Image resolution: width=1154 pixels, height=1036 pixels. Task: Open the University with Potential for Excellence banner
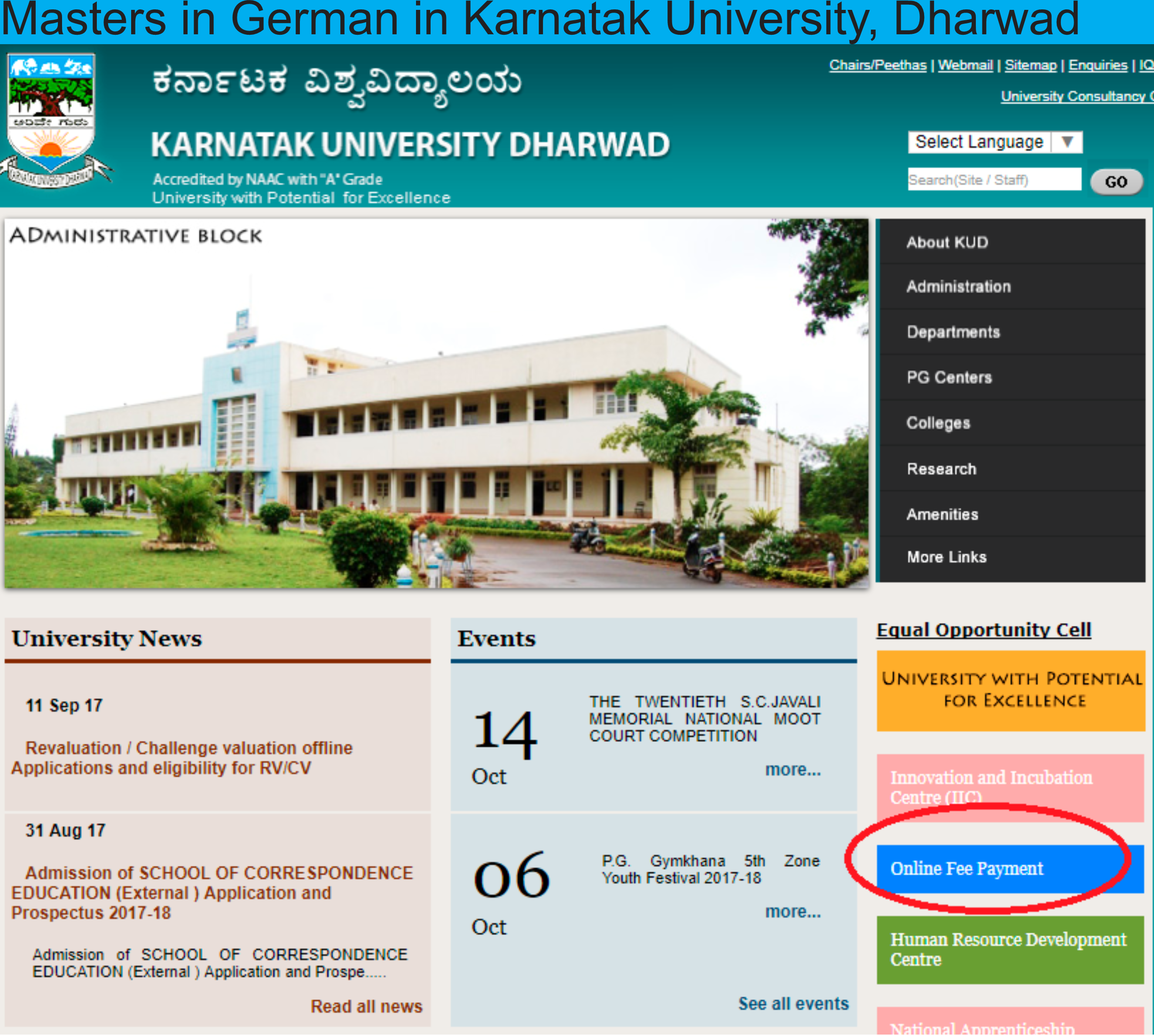pos(1011,690)
